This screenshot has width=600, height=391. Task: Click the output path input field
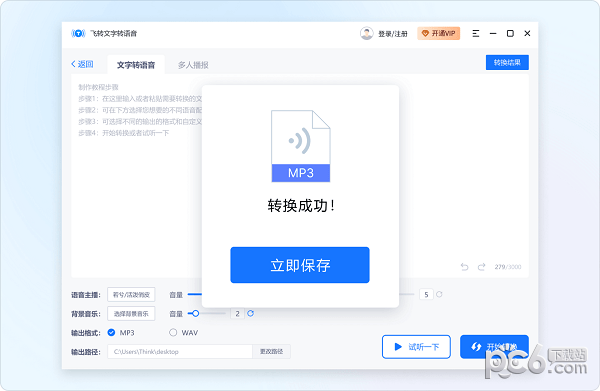(180, 352)
